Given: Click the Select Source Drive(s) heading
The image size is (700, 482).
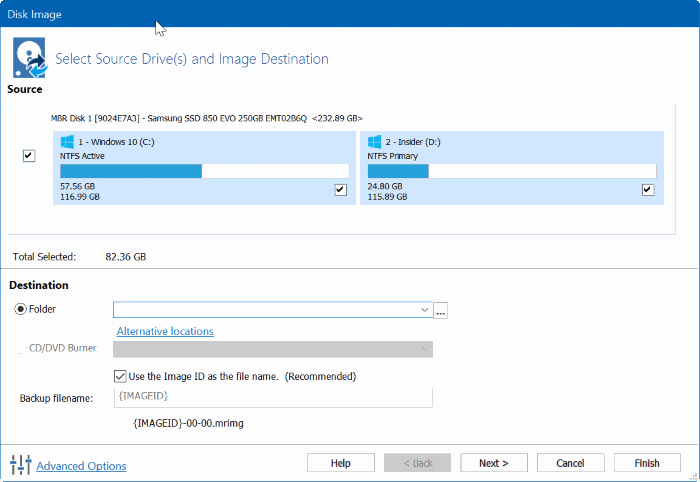Looking at the screenshot, I should (192, 59).
